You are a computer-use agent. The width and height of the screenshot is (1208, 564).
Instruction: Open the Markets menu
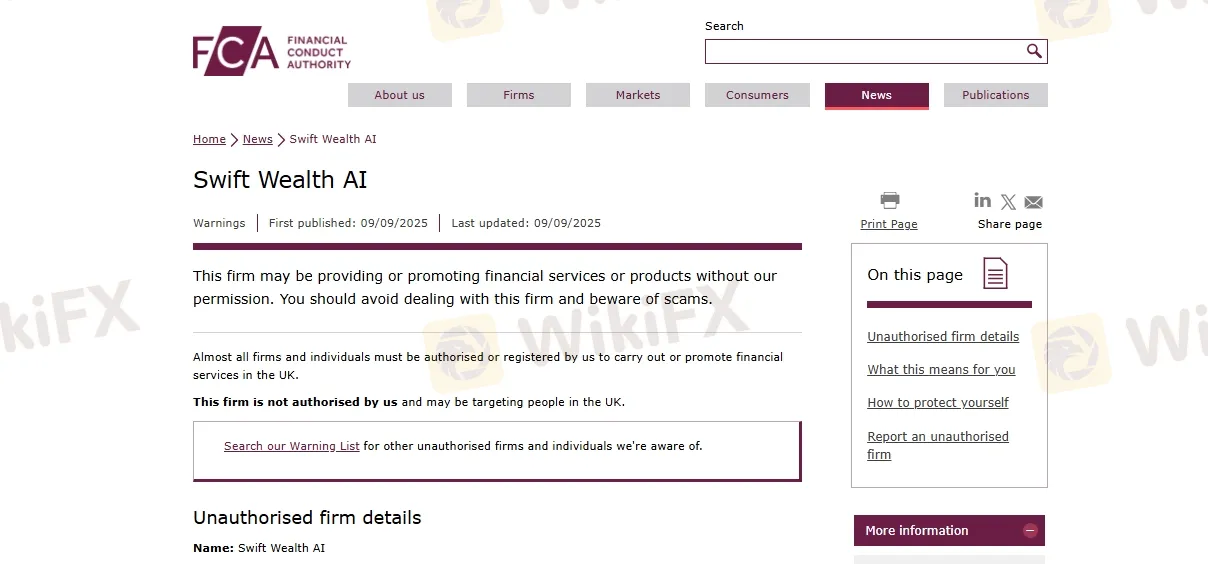tap(638, 95)
